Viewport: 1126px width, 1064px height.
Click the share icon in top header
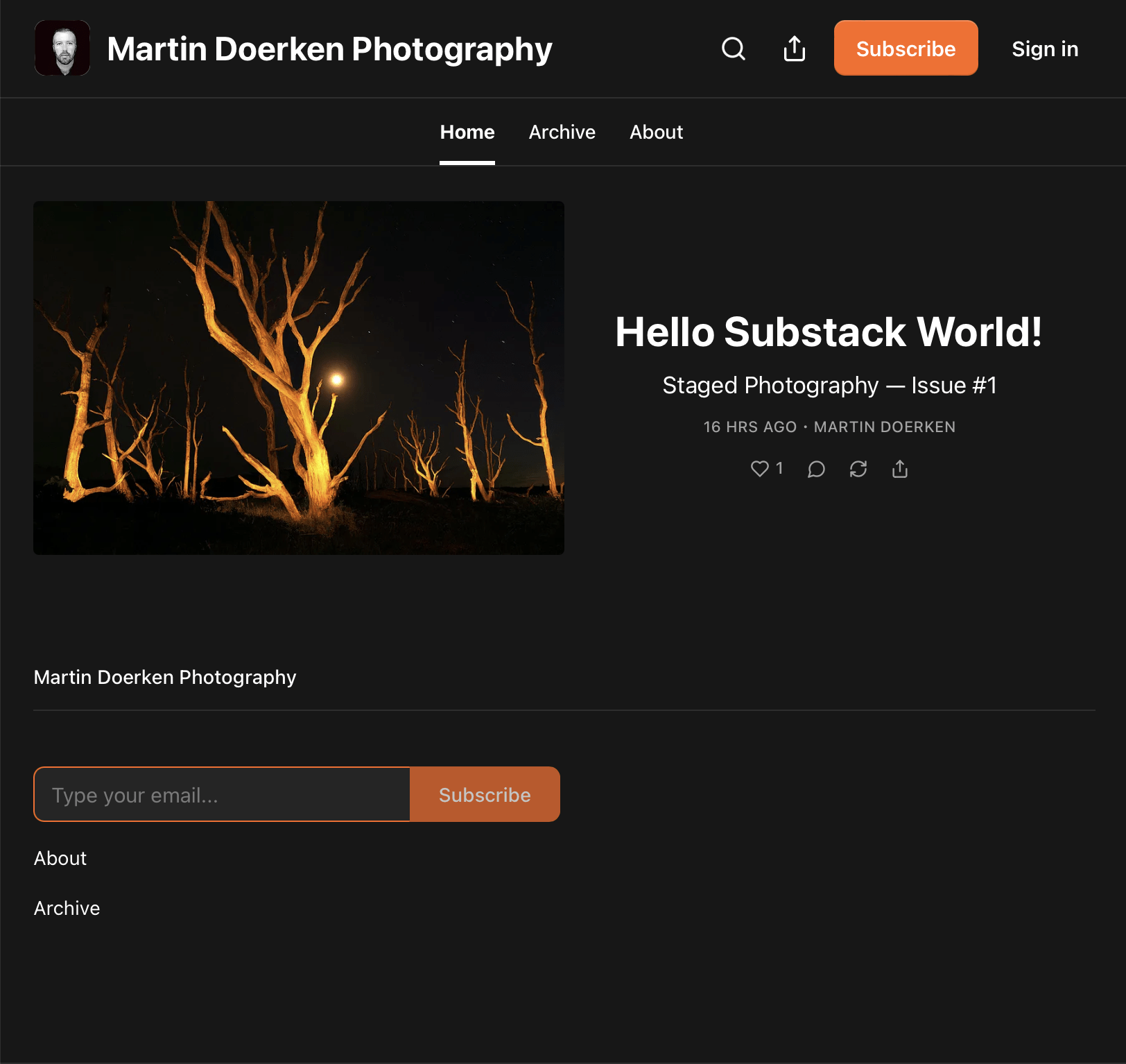point(794,49)
